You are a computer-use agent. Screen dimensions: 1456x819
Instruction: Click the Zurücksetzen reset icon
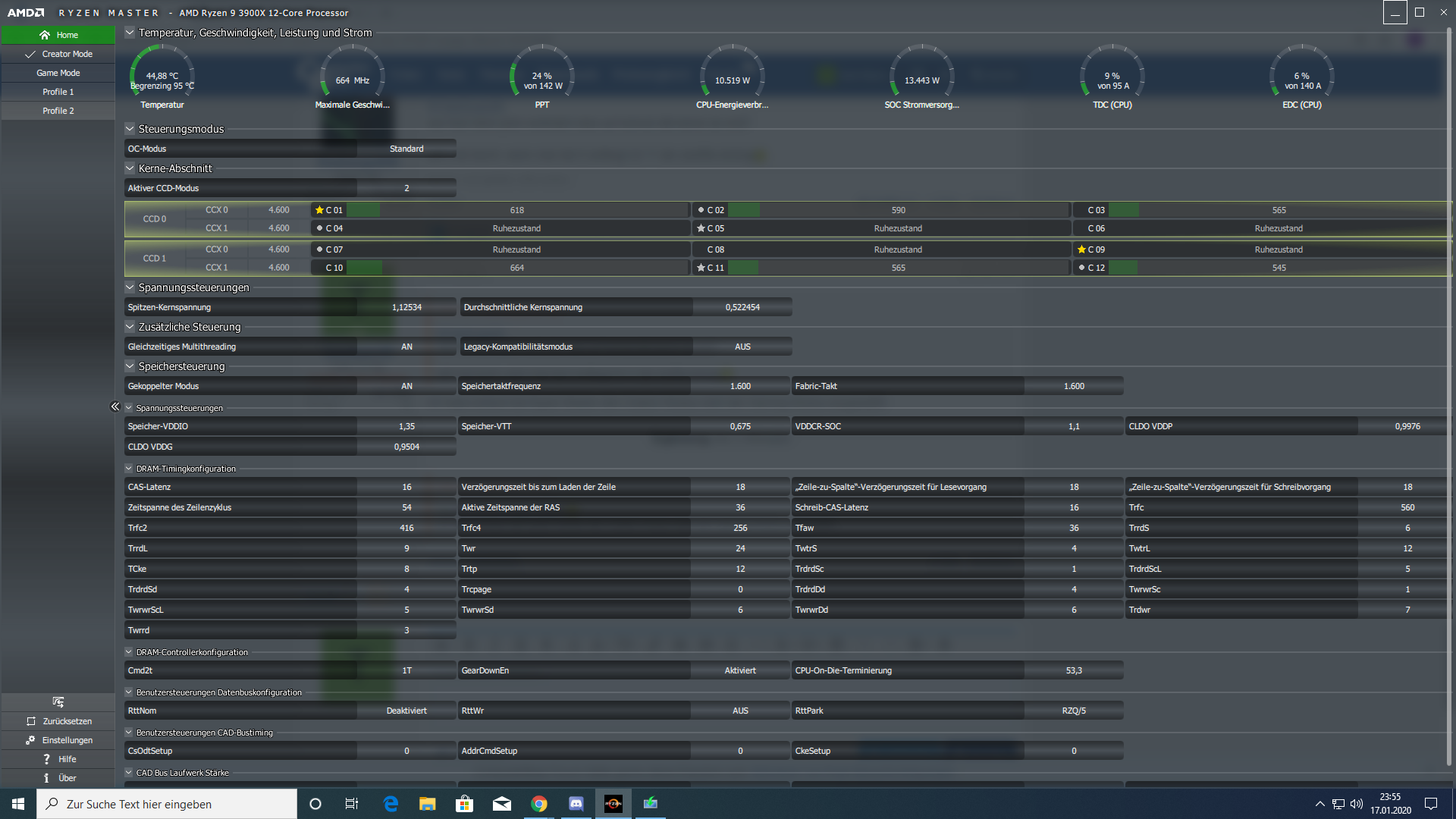[31, 721]
